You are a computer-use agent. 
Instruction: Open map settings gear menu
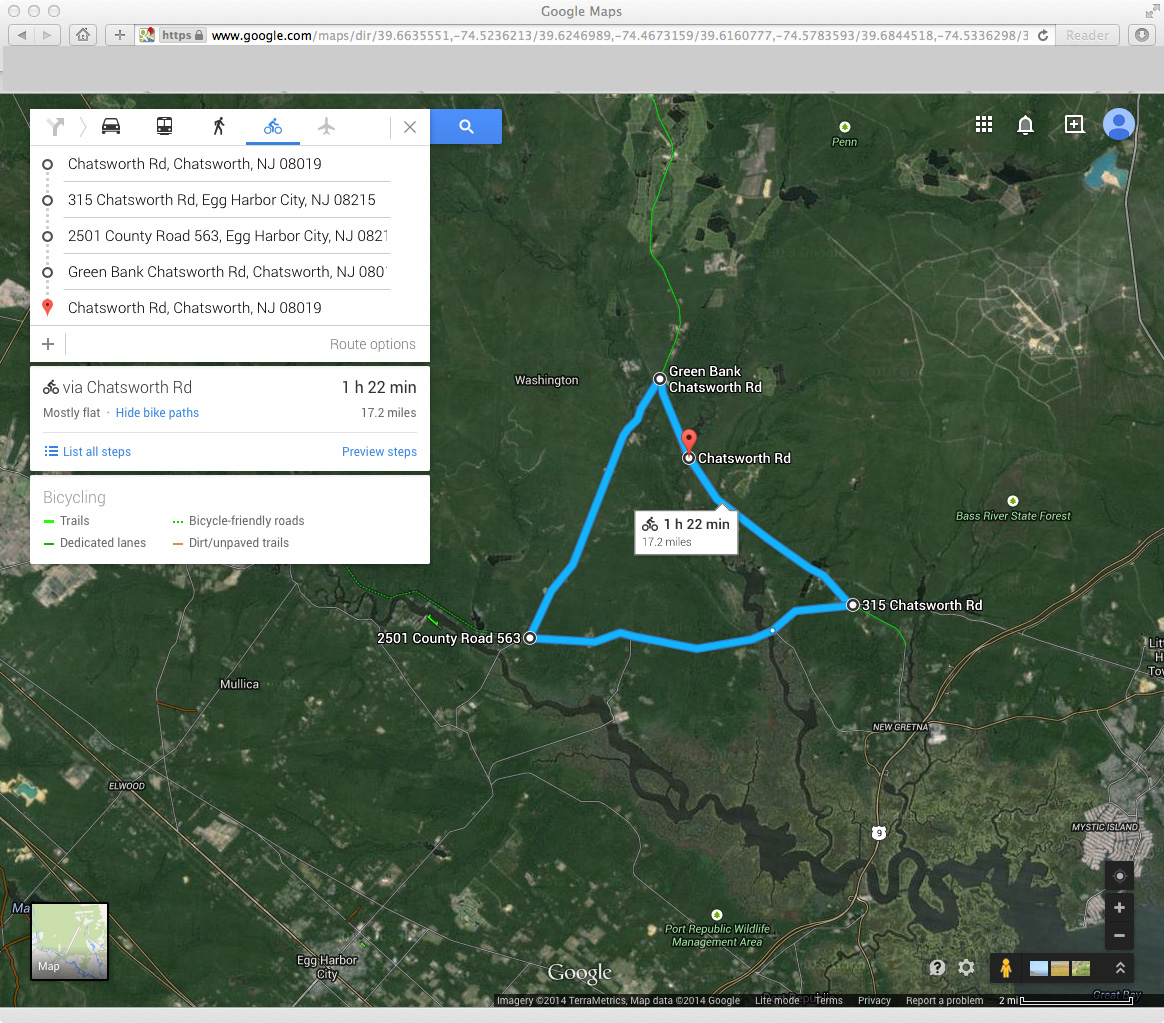point(966,968)
